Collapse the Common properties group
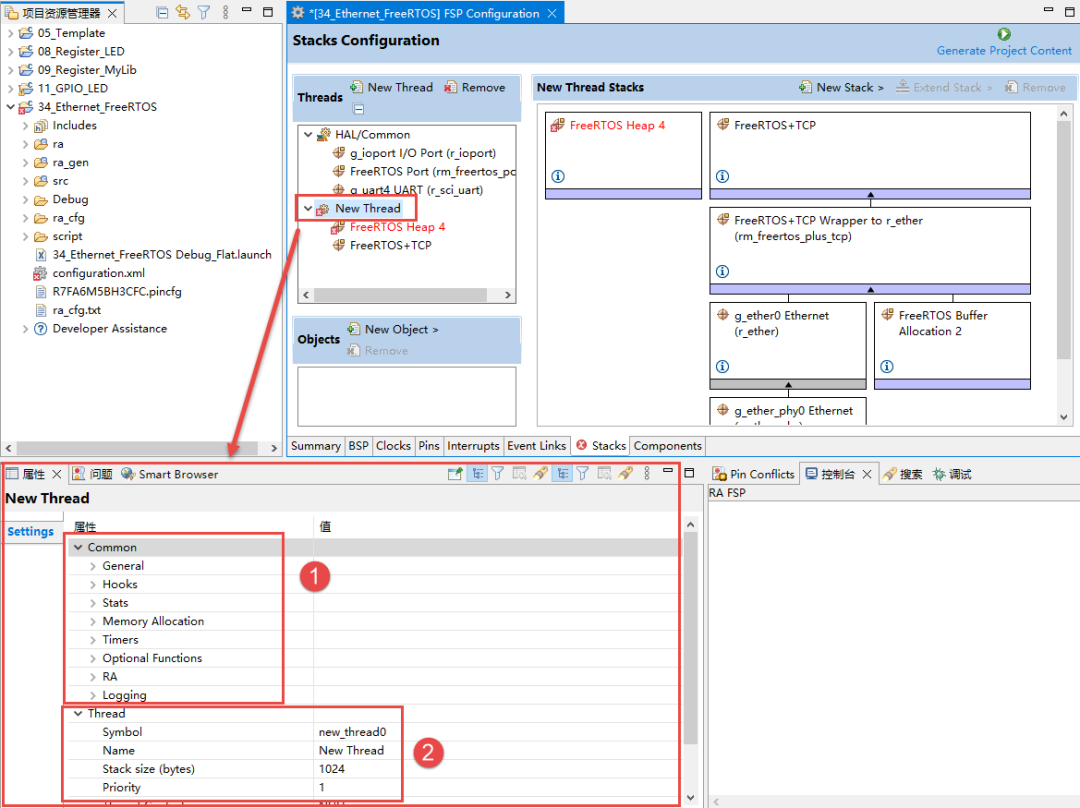 pyautogui.click(x=78, y=547)
